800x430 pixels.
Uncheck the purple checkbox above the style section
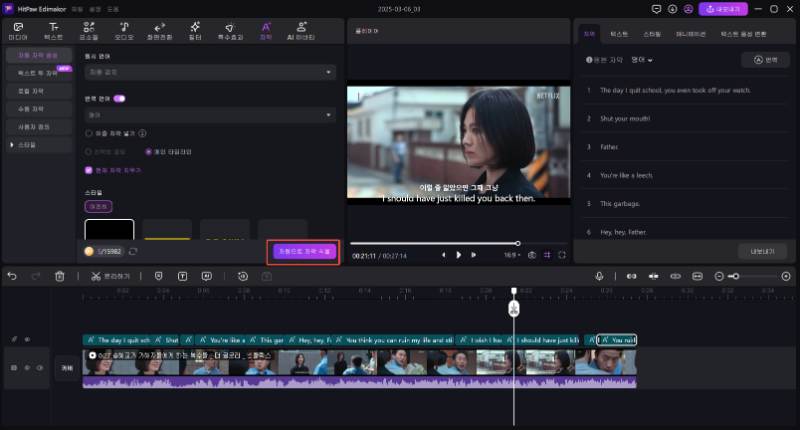(x=88, y=170)
